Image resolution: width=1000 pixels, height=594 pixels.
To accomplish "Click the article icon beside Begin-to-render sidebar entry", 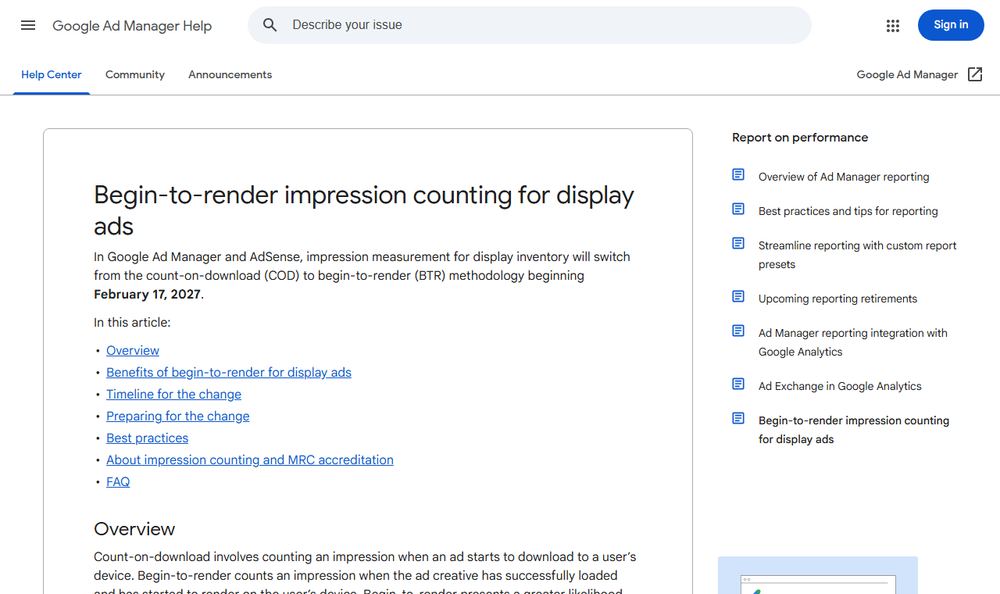I will click(x=738, y=419).
